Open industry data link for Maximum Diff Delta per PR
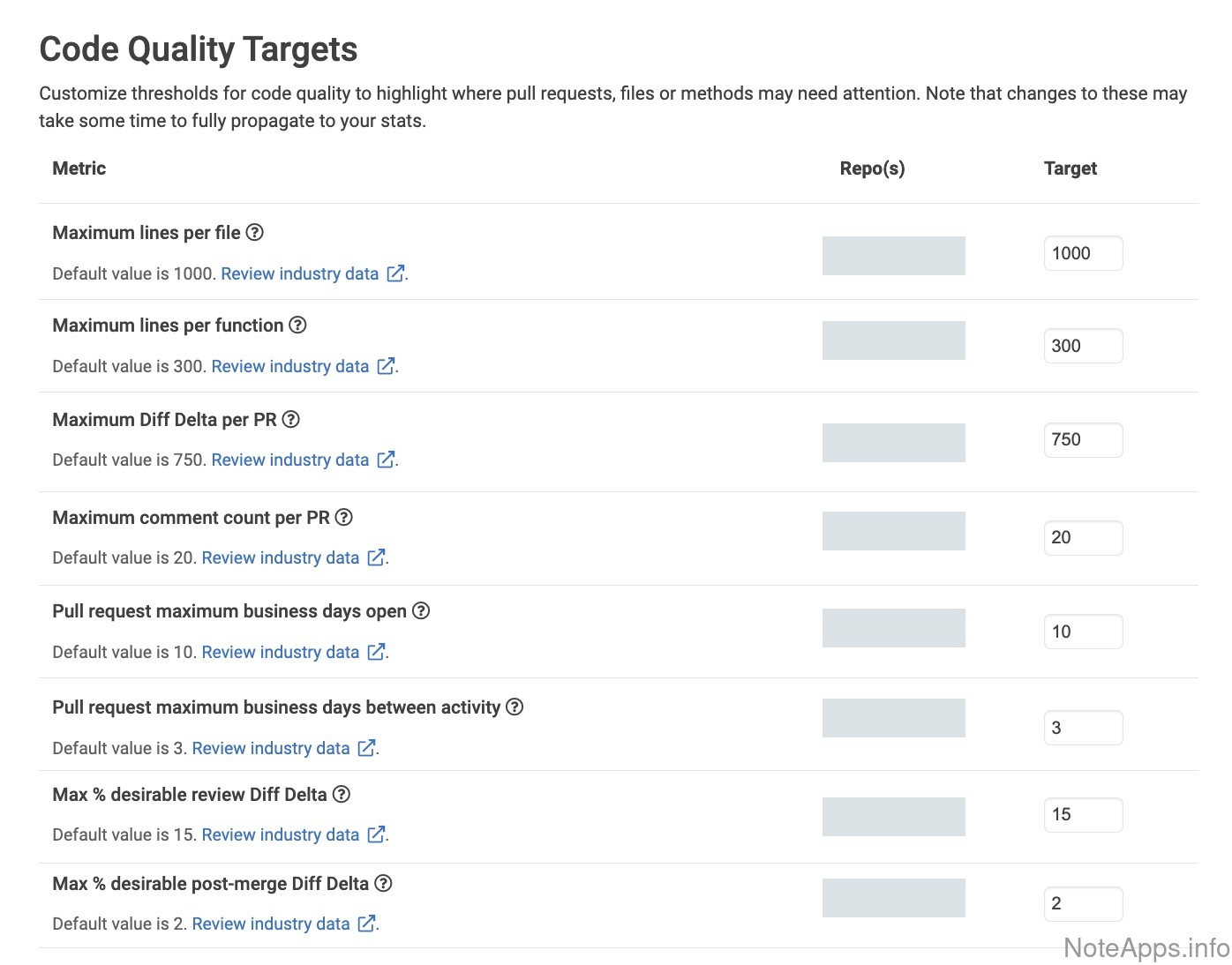 (290, 460)
